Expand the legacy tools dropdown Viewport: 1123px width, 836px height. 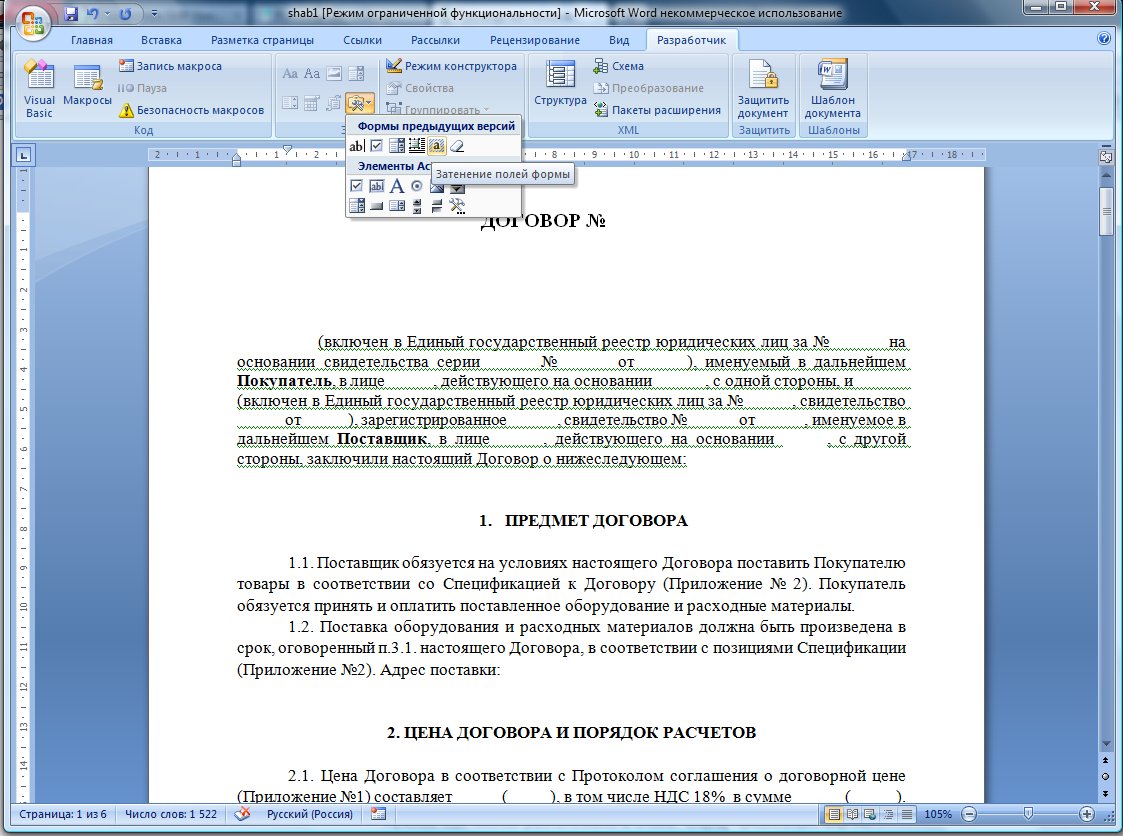coord(360,103)
